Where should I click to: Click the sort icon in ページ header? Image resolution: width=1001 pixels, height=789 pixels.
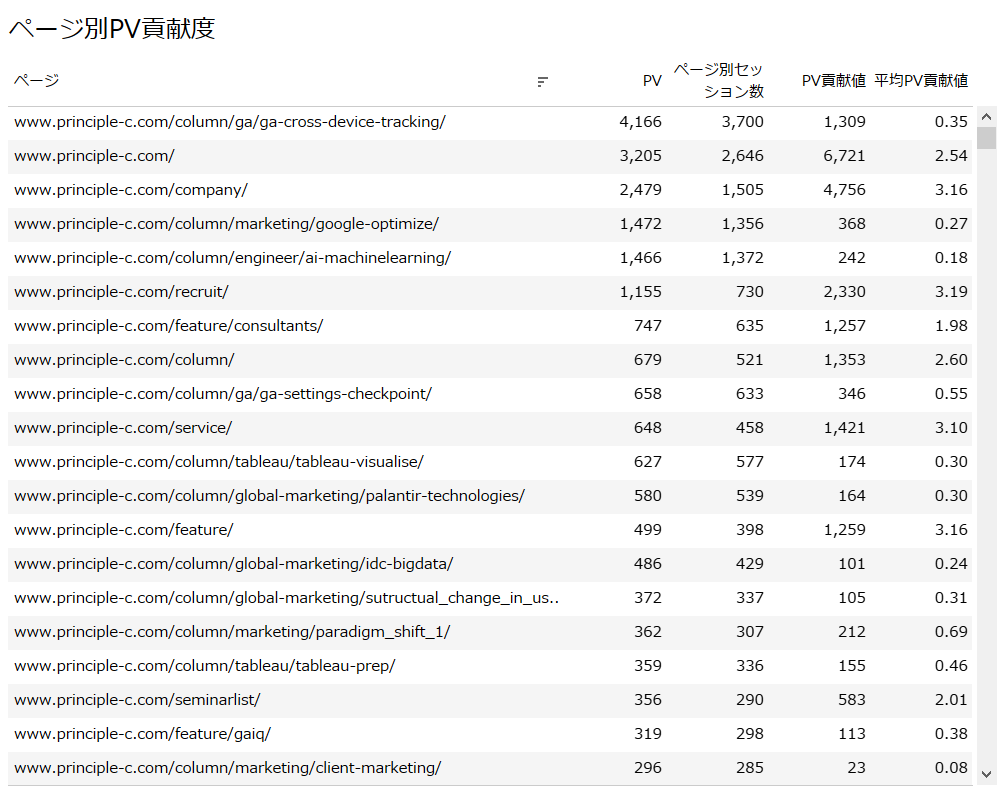point(543,82)
